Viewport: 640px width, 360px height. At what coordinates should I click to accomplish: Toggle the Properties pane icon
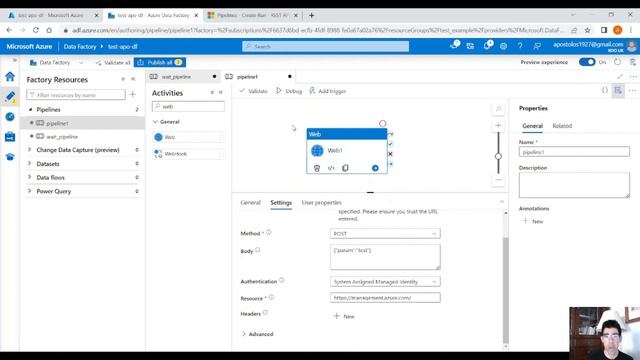pos(618,90)
